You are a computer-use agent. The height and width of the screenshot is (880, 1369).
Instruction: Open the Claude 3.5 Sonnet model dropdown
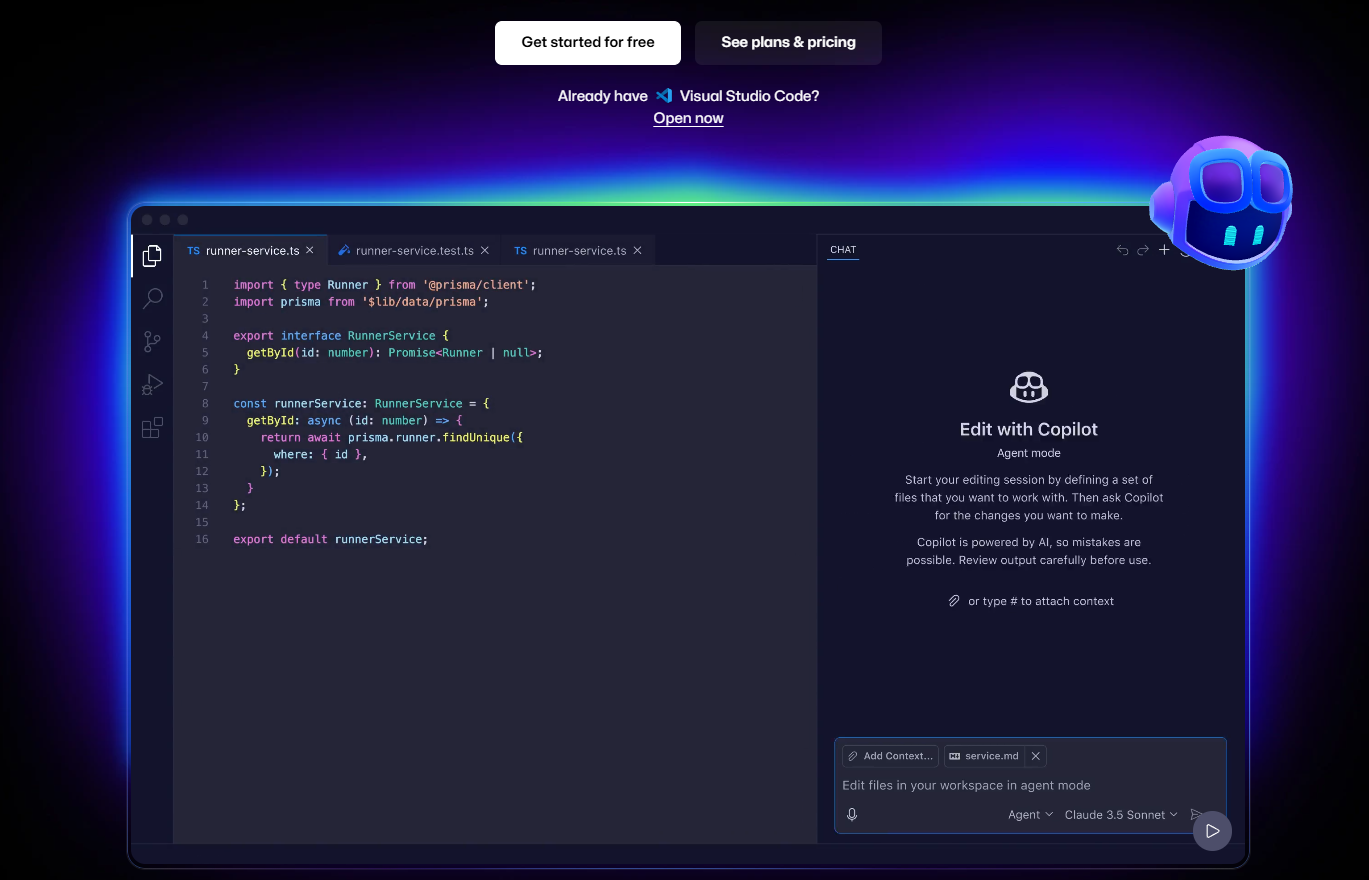(x=1121, y=815)
